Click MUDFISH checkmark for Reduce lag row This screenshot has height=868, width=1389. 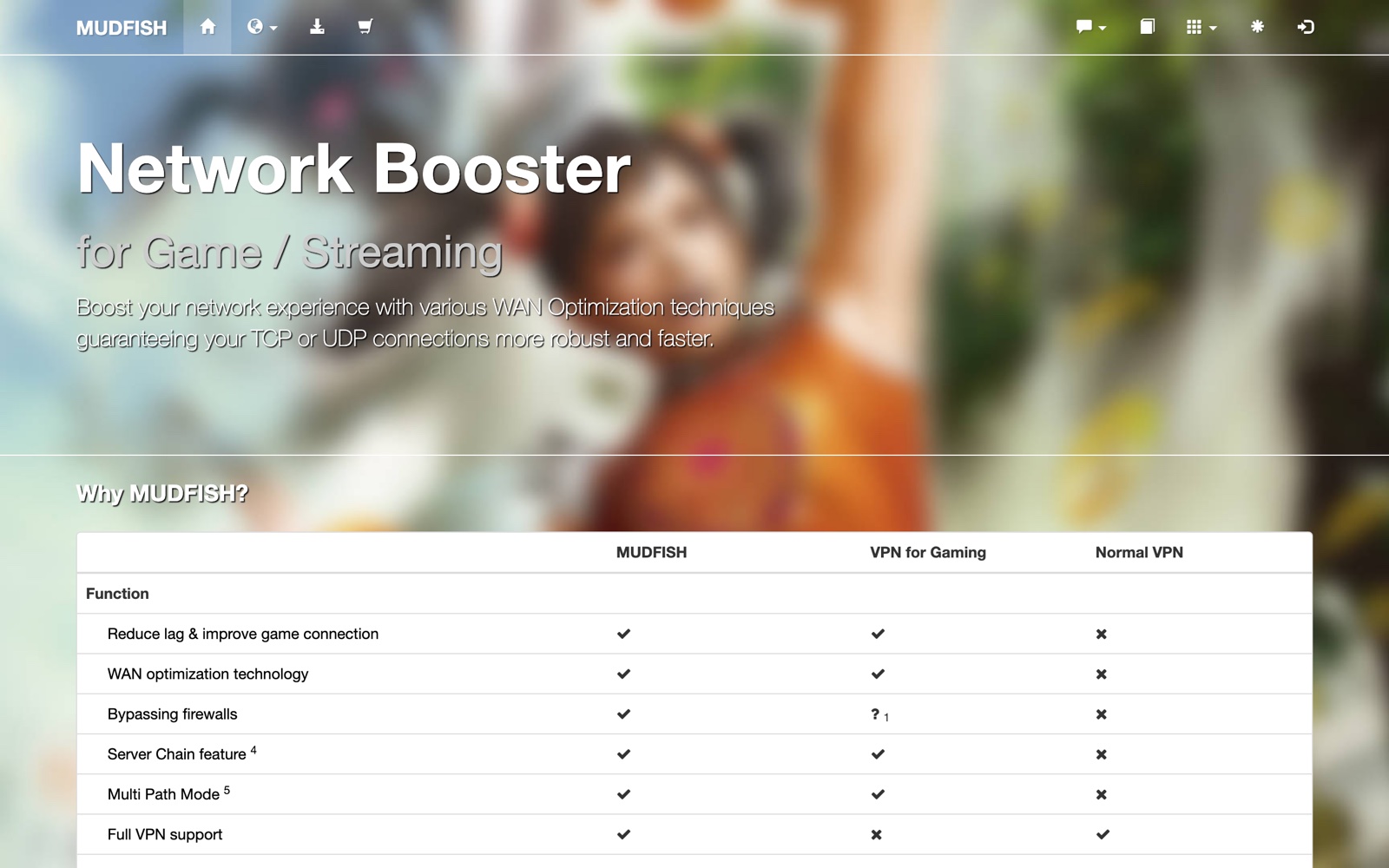click(x=623, y=634)
